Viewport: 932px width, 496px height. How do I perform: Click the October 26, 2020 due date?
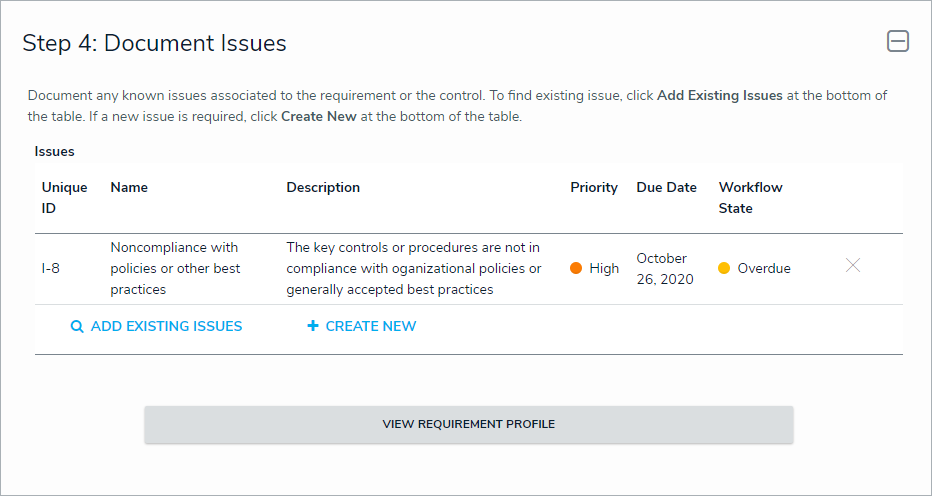point(664,268)
